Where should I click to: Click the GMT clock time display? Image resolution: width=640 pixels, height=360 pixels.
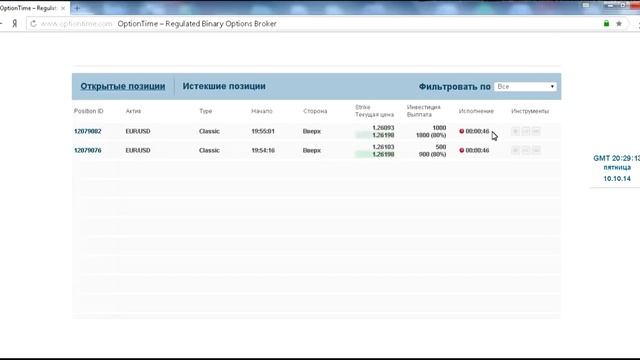pyautogui.click(x=616, y=158)
